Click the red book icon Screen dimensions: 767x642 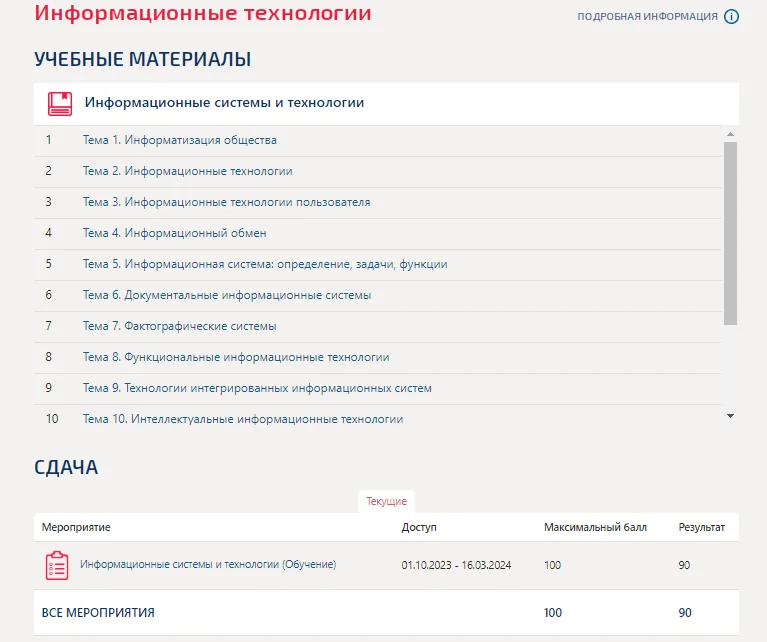point(60,104)
